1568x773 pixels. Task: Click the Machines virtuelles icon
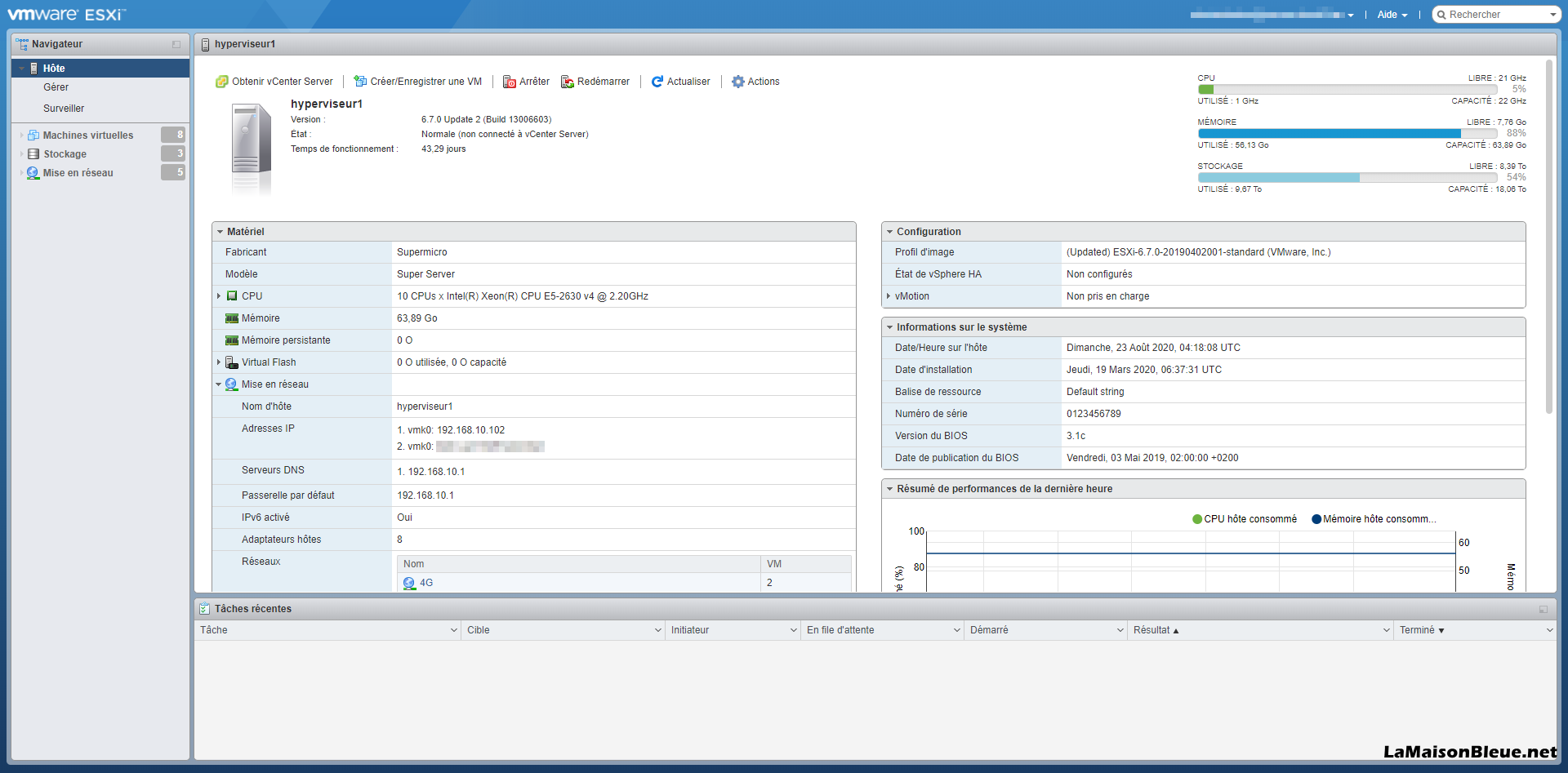pyautogui.click(x=33, y=135)
